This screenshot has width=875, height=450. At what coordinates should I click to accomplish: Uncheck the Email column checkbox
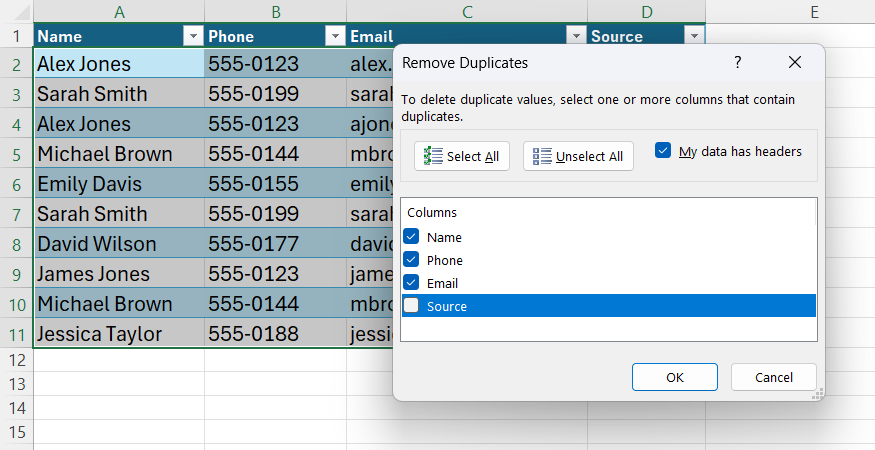(x=411, y=283)
